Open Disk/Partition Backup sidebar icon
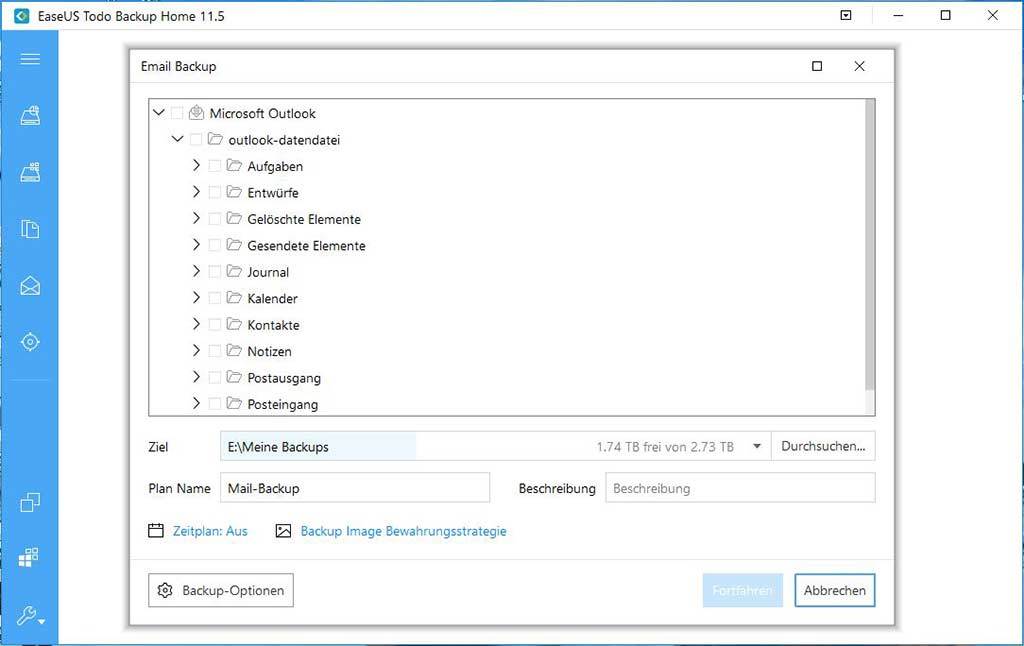 coord(30,115)
